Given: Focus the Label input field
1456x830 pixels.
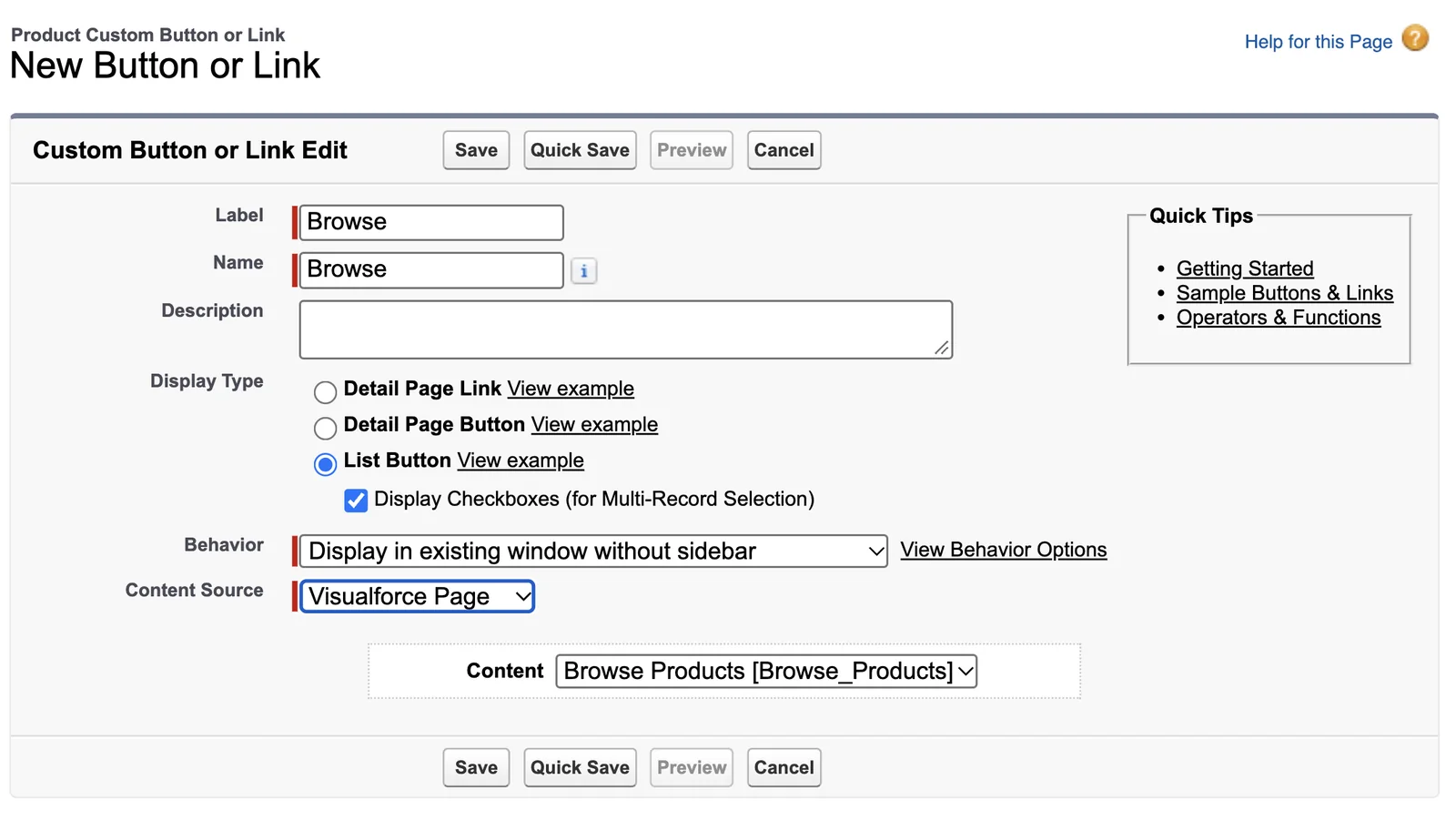Looking at the screenshot, I should 431,222.
